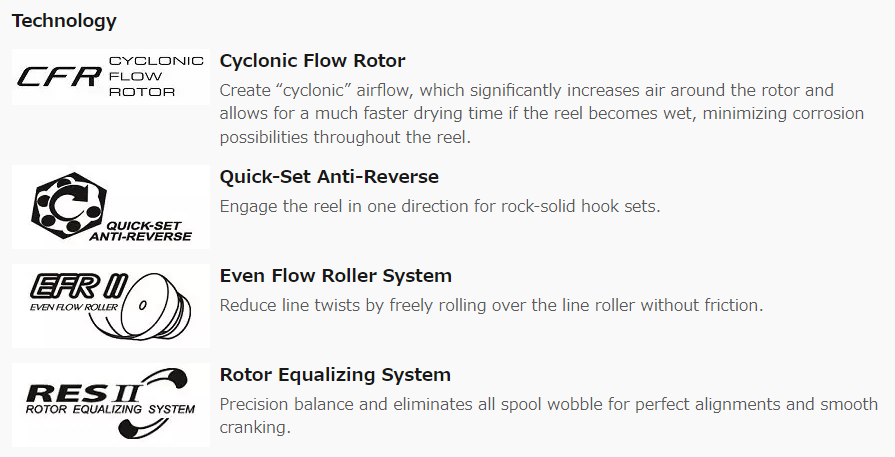Click the reduce line twists description text
The height and width of the screenshot is (457, 895).
point(491,305)
